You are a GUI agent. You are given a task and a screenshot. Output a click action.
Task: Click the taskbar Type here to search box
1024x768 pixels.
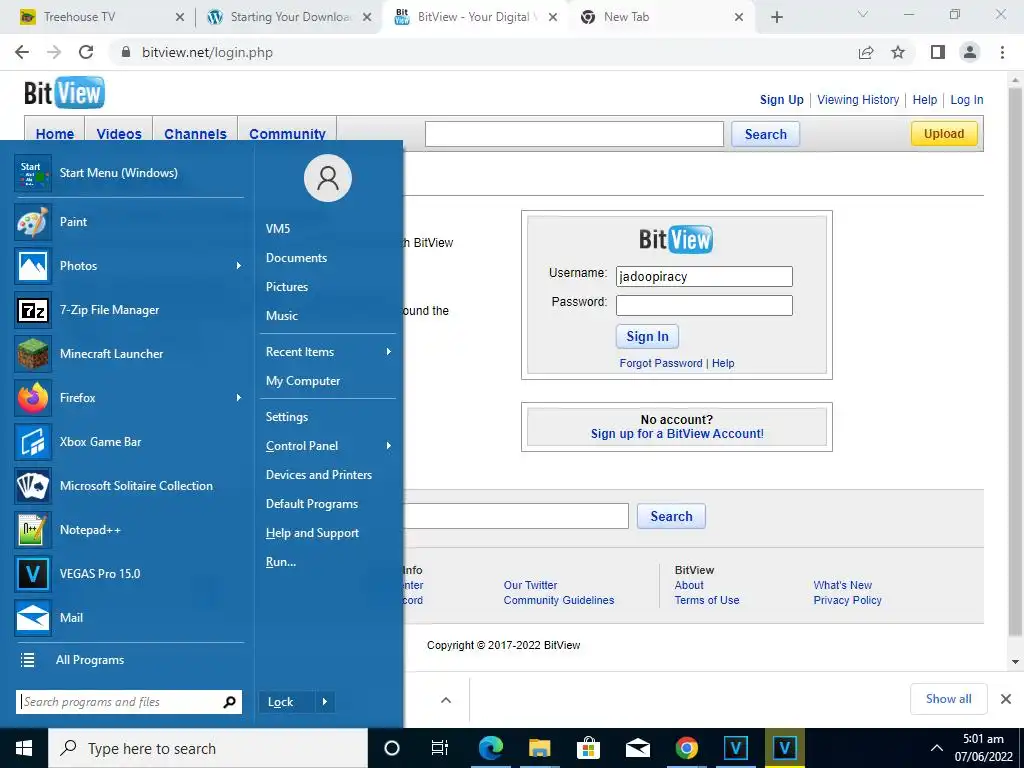[208, 748]
